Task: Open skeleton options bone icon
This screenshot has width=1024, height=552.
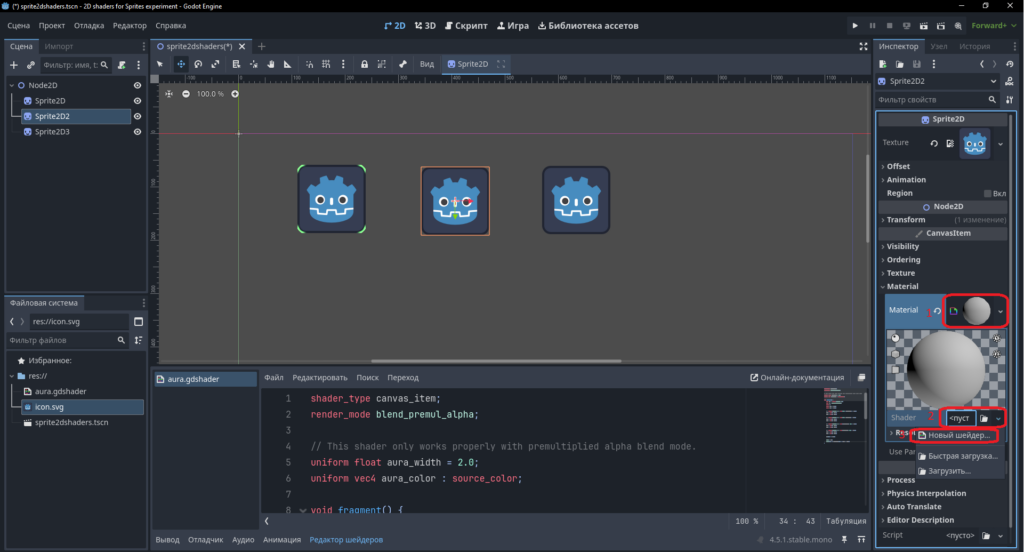Action: (x=403, y=64)
